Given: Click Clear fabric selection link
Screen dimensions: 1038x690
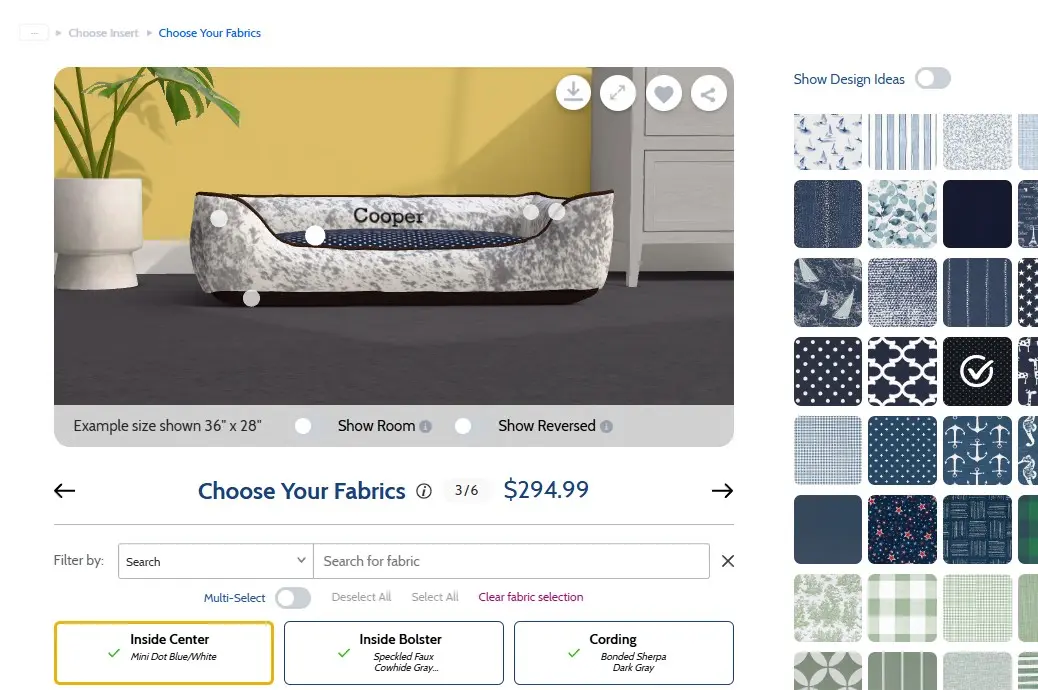Looking at the screenshot, I should [531, 597].
